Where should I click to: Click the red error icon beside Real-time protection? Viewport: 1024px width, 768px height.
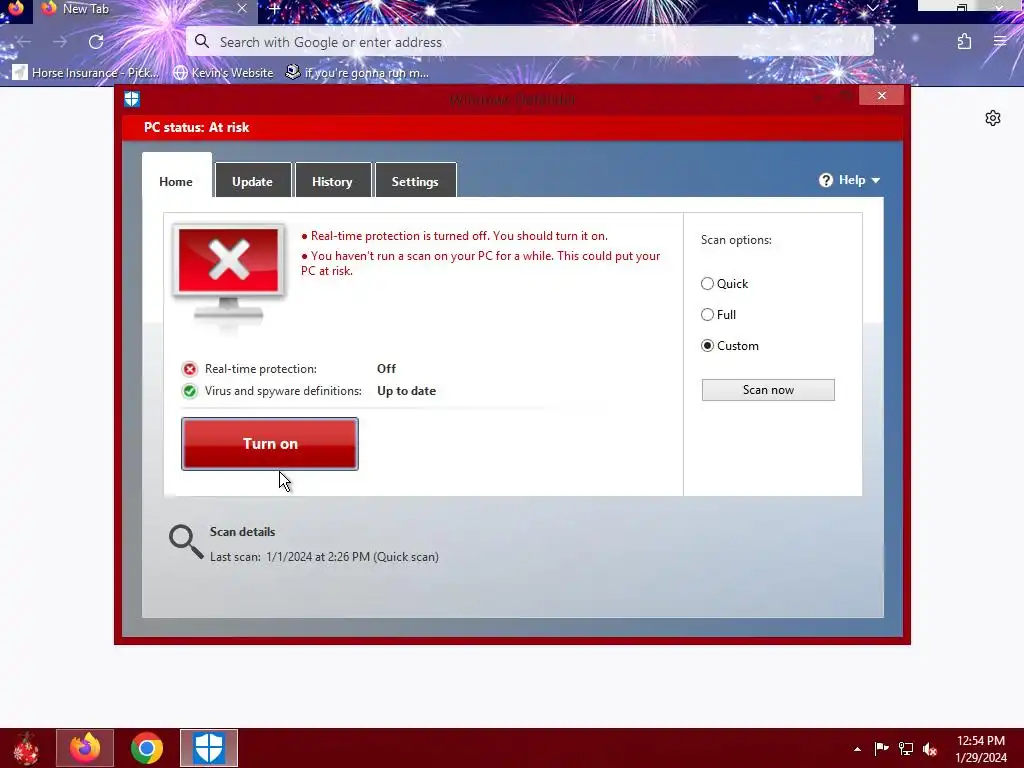pyautogui.click(x=189, y=369)
